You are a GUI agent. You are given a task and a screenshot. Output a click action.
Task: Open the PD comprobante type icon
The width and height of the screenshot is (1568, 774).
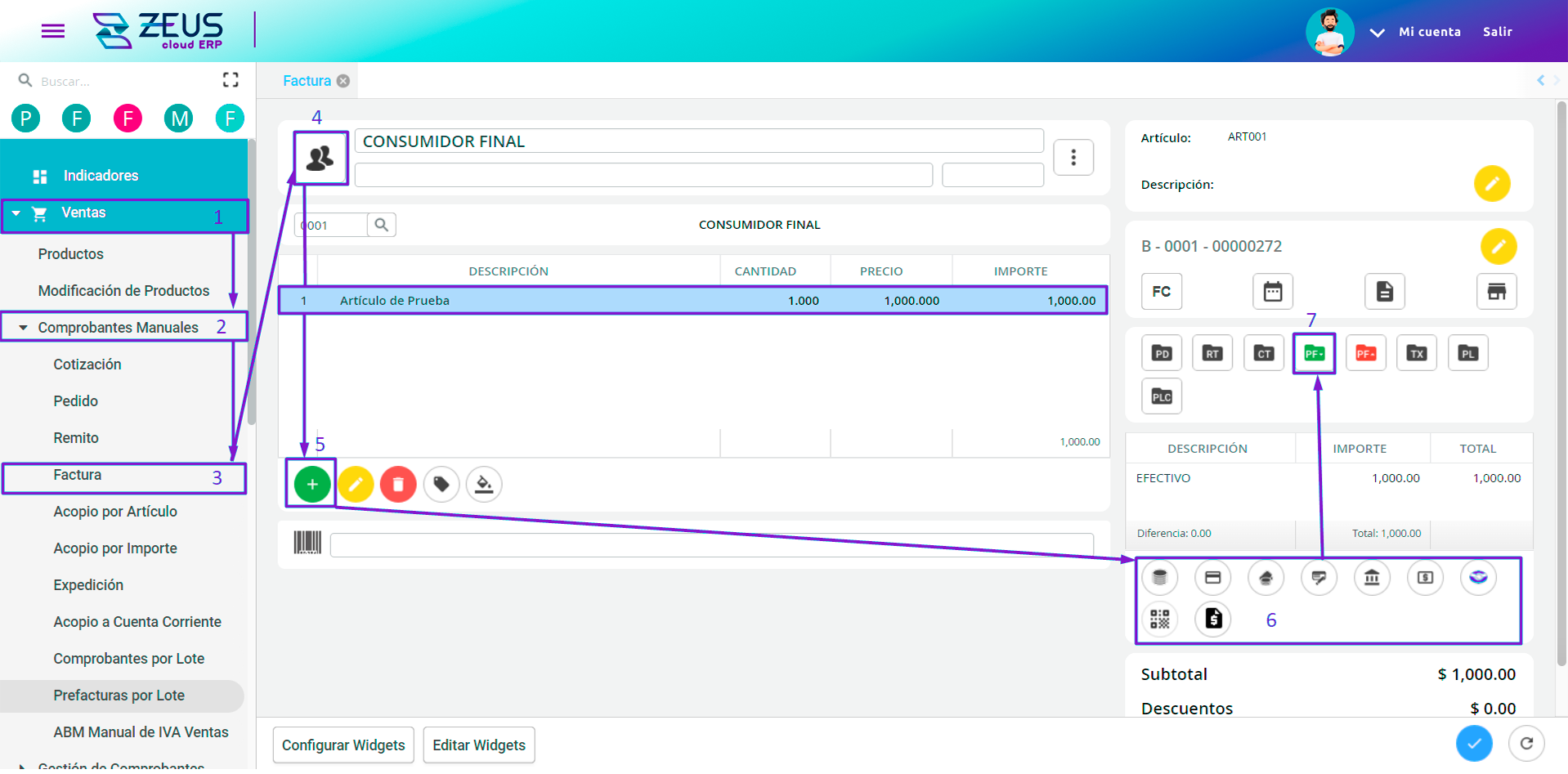tap(1161, 352)
